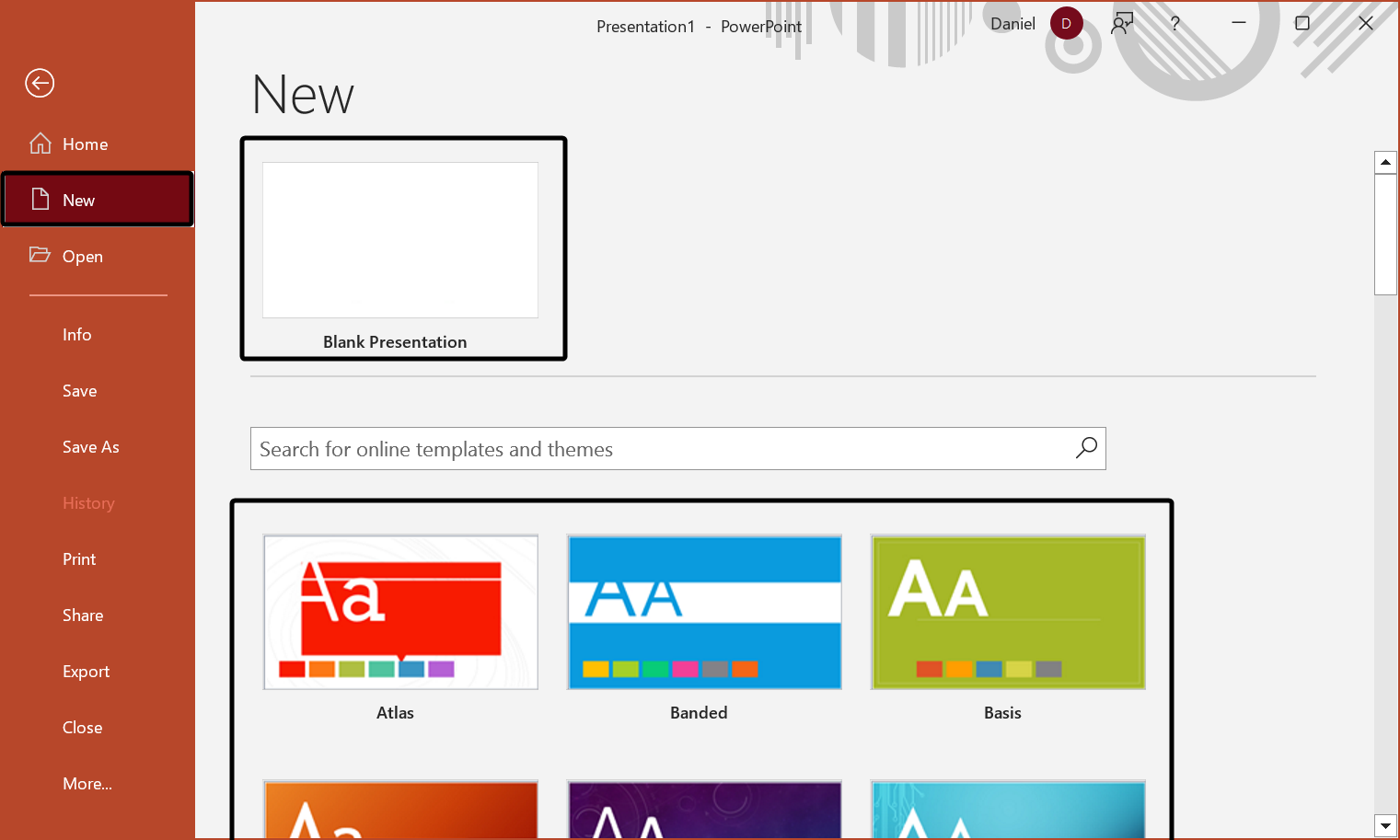Click the scrollbar down arrow
Viewport: 1400px width, 840px height.
pyautogui.click(x=1385, y=825)
